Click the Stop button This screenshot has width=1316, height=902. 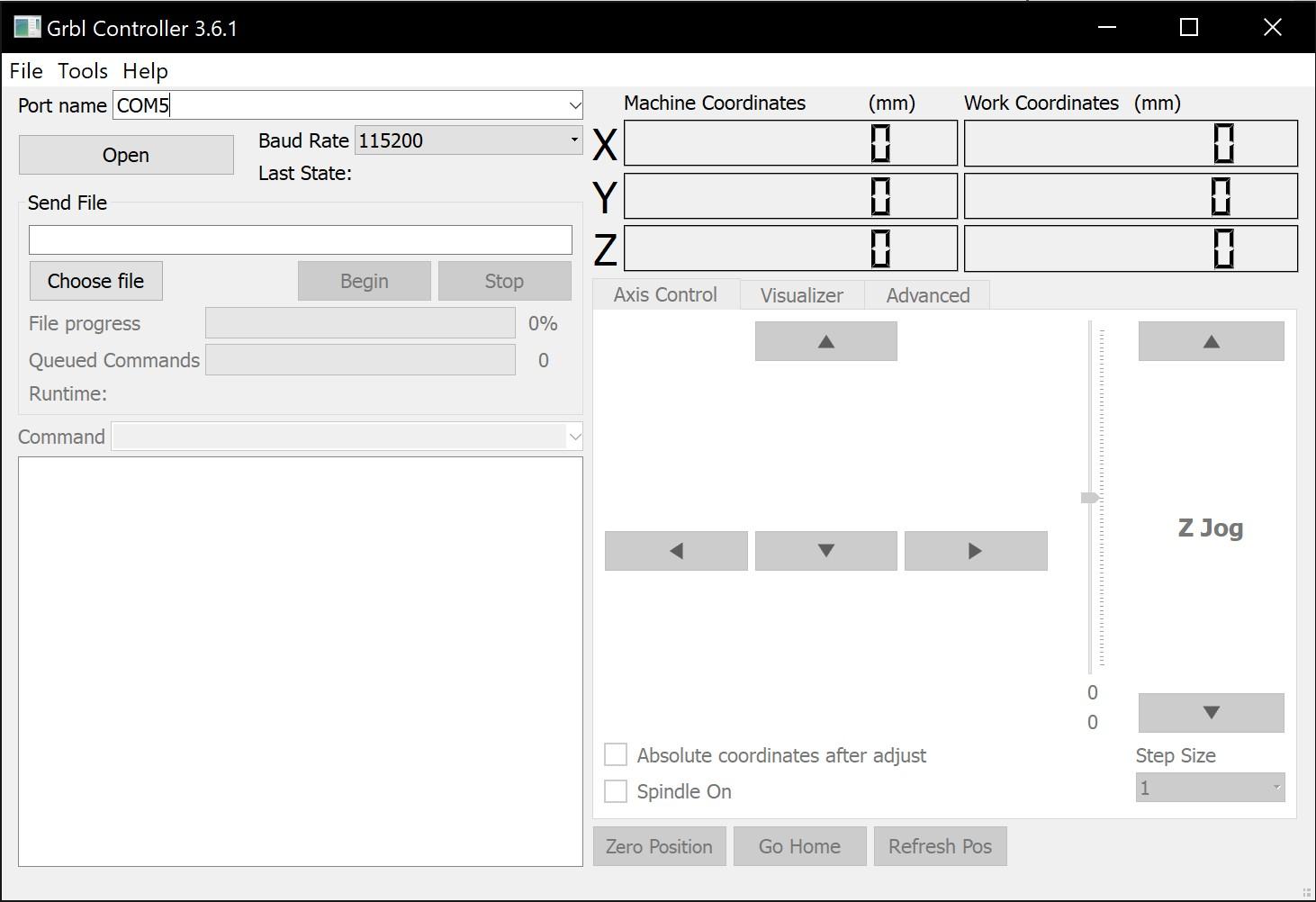point(504,281)
